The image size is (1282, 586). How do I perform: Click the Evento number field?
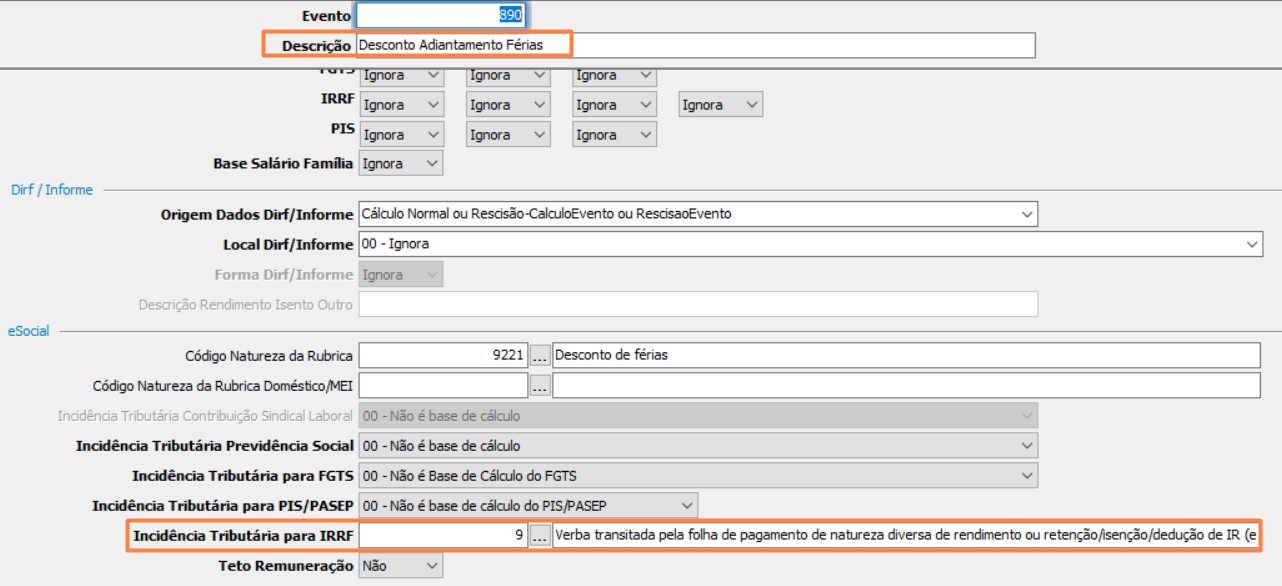[441, 16]
